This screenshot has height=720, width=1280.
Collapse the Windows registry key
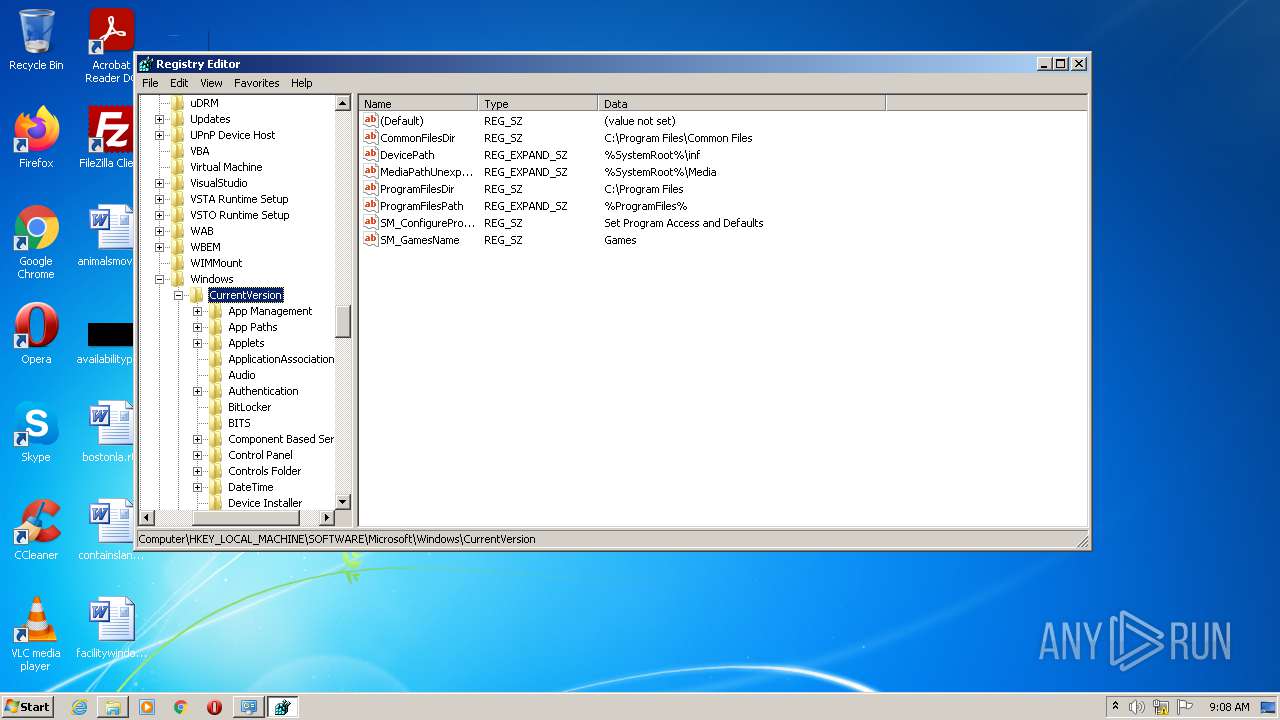(160, 279)
